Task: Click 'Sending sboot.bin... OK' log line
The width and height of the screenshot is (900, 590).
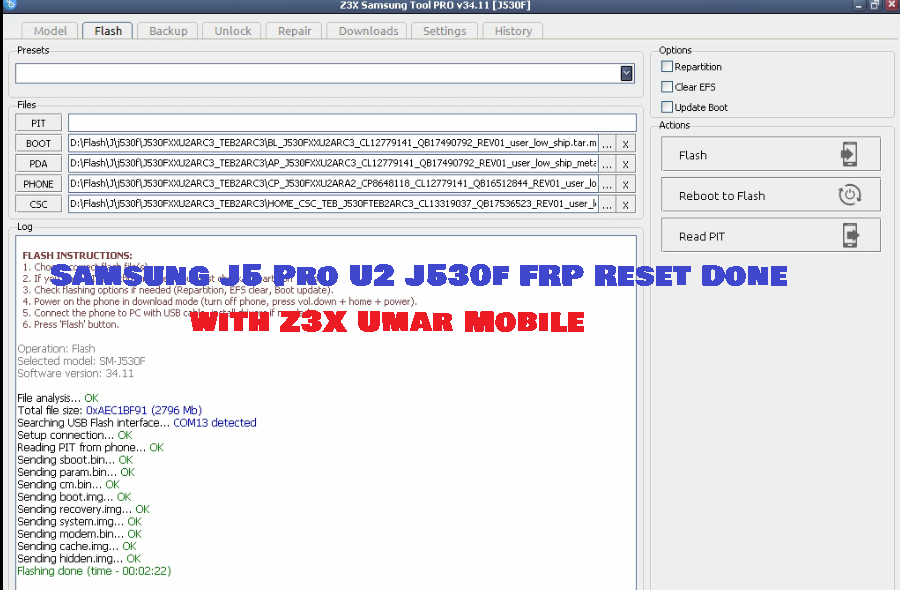Action: pyautogui.click(x=75, y=460)
